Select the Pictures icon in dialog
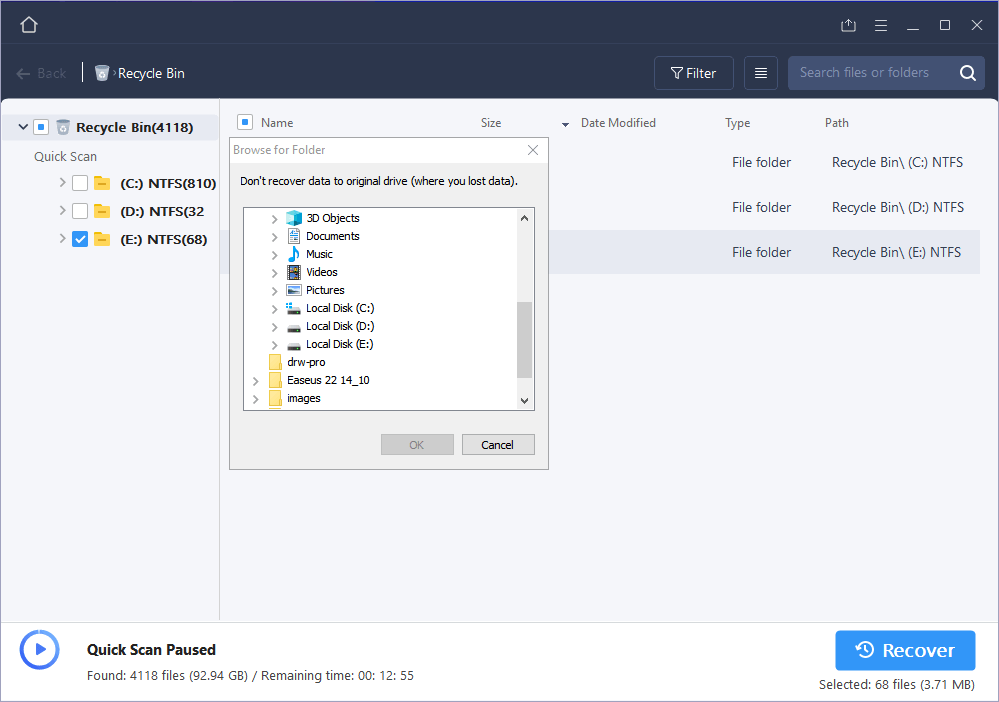 294,290
